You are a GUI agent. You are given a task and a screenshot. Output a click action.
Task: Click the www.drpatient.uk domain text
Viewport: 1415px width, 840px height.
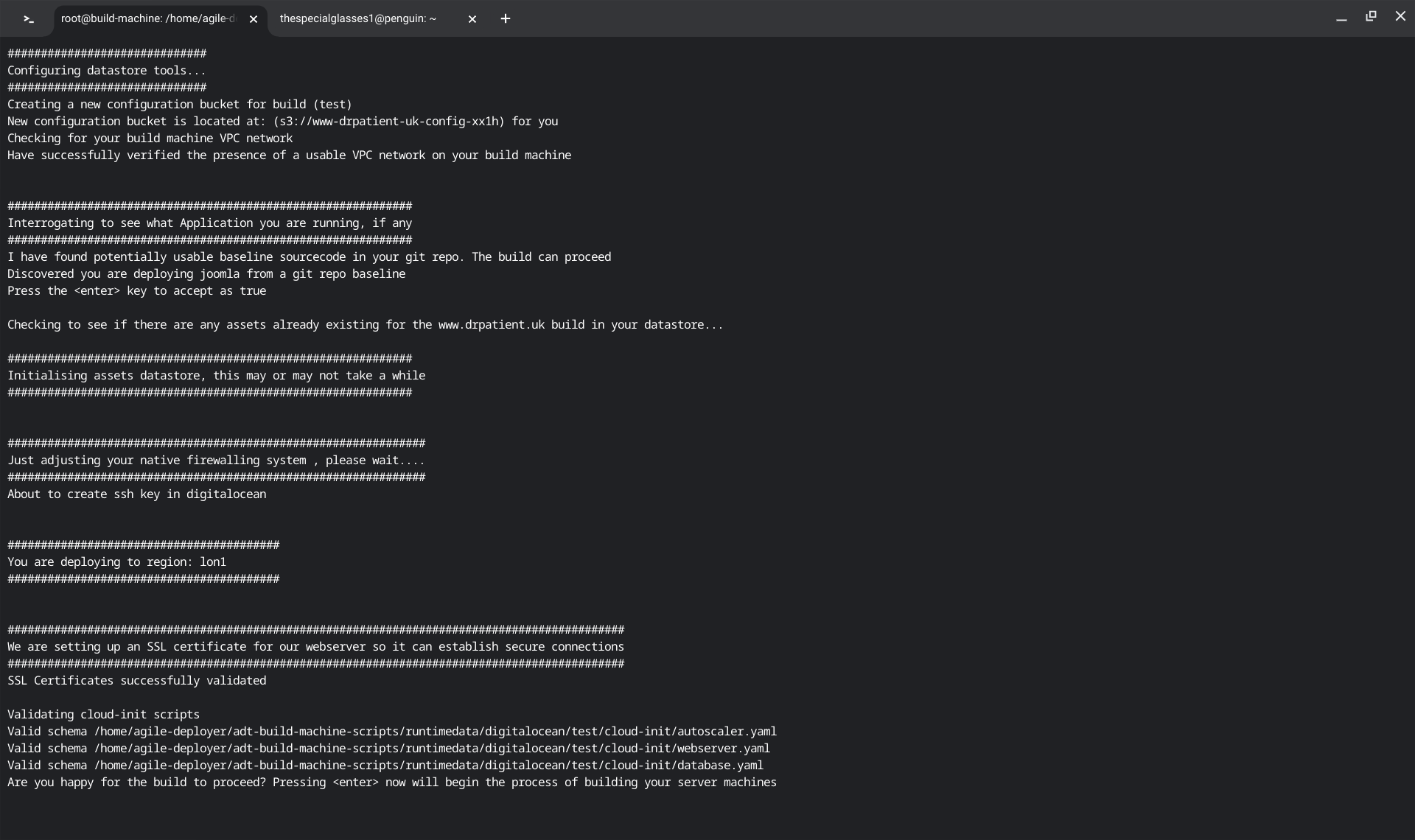pos(492,325)
